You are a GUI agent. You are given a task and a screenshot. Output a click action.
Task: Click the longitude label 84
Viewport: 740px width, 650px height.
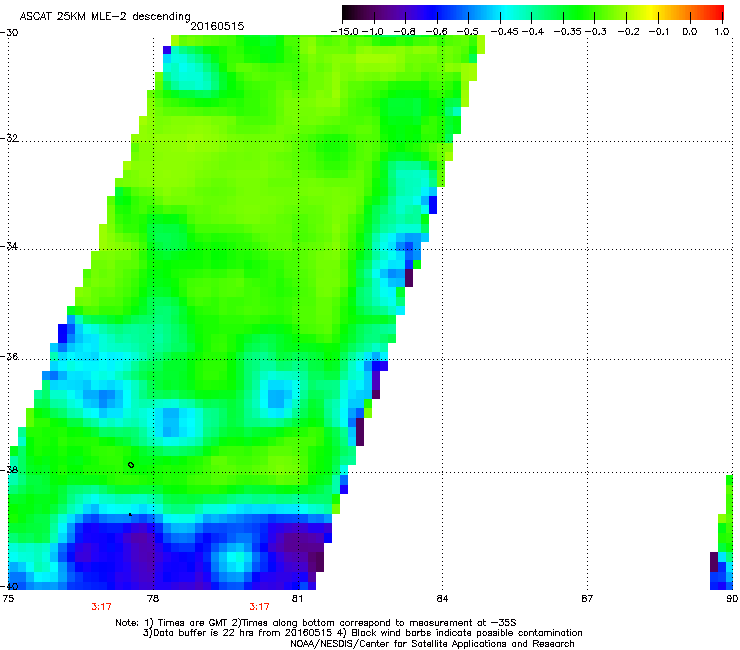coord(442,599)
